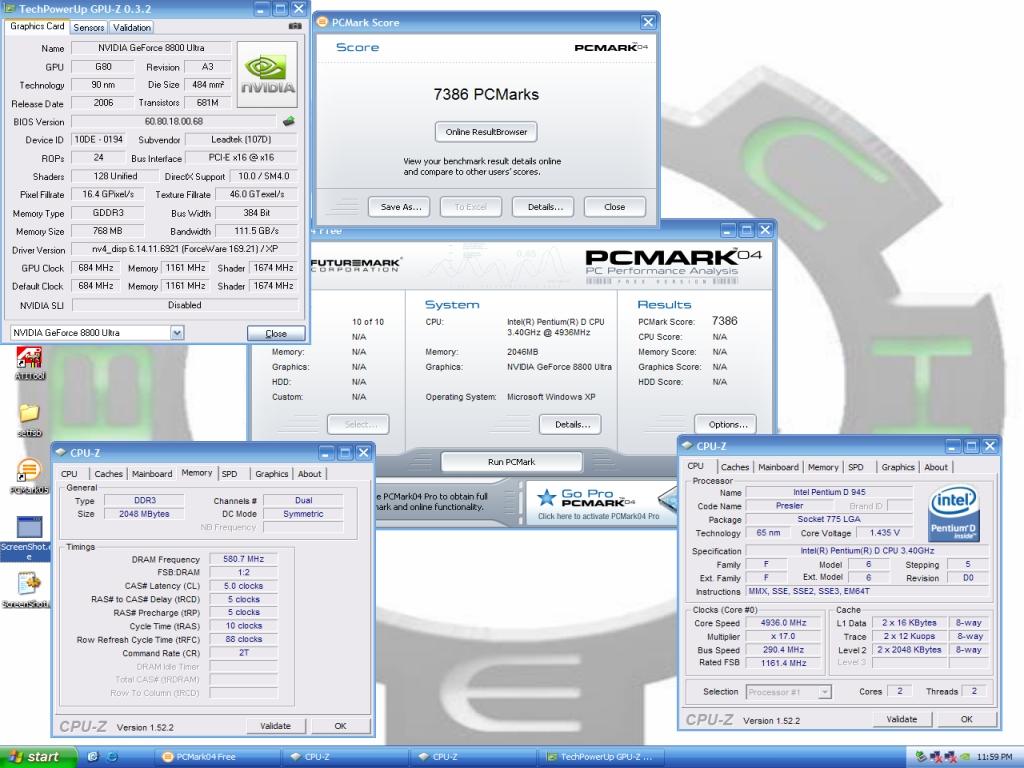This screenshot has width=1024, height=768.
Task: Click the 7386 PCMarks score text
Action: click(x=486, y=94)
